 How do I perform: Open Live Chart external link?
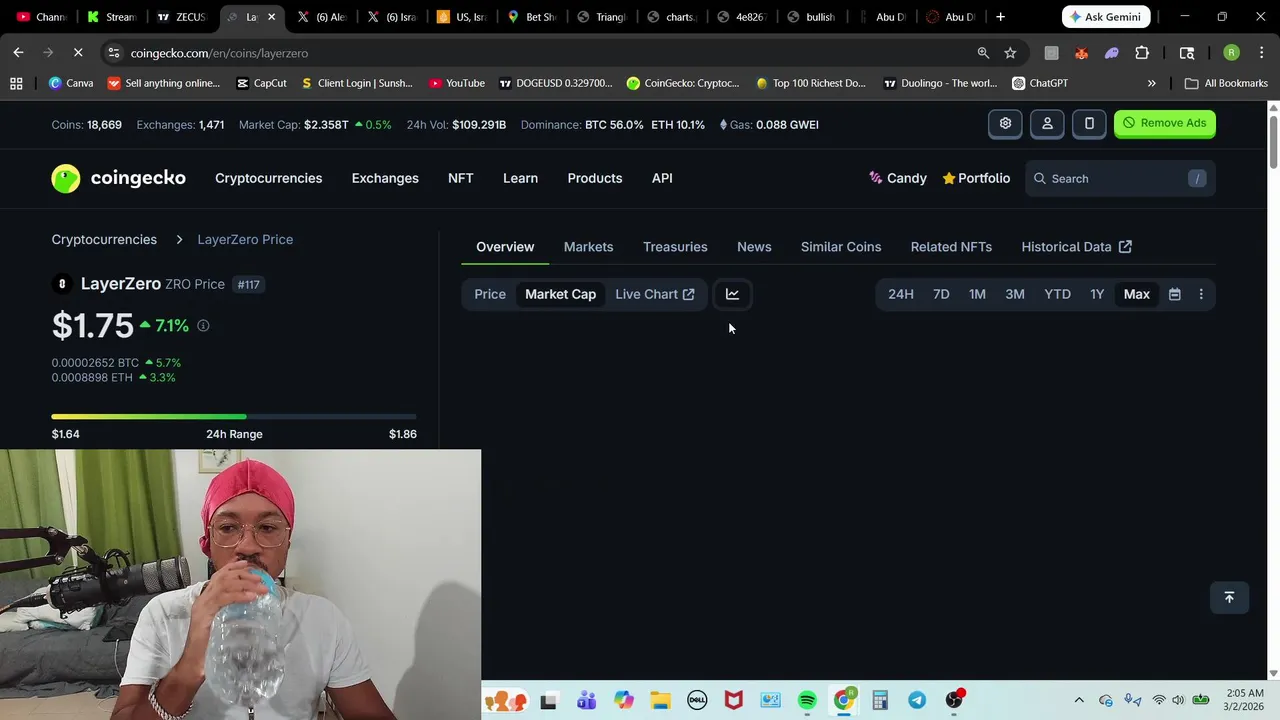pos(655,294)
